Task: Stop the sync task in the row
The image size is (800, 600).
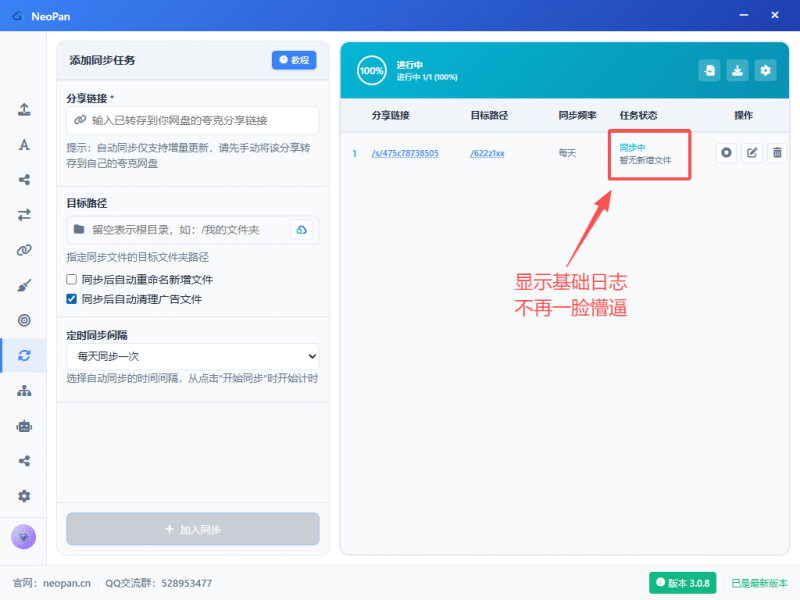Action: coord(727,153)
